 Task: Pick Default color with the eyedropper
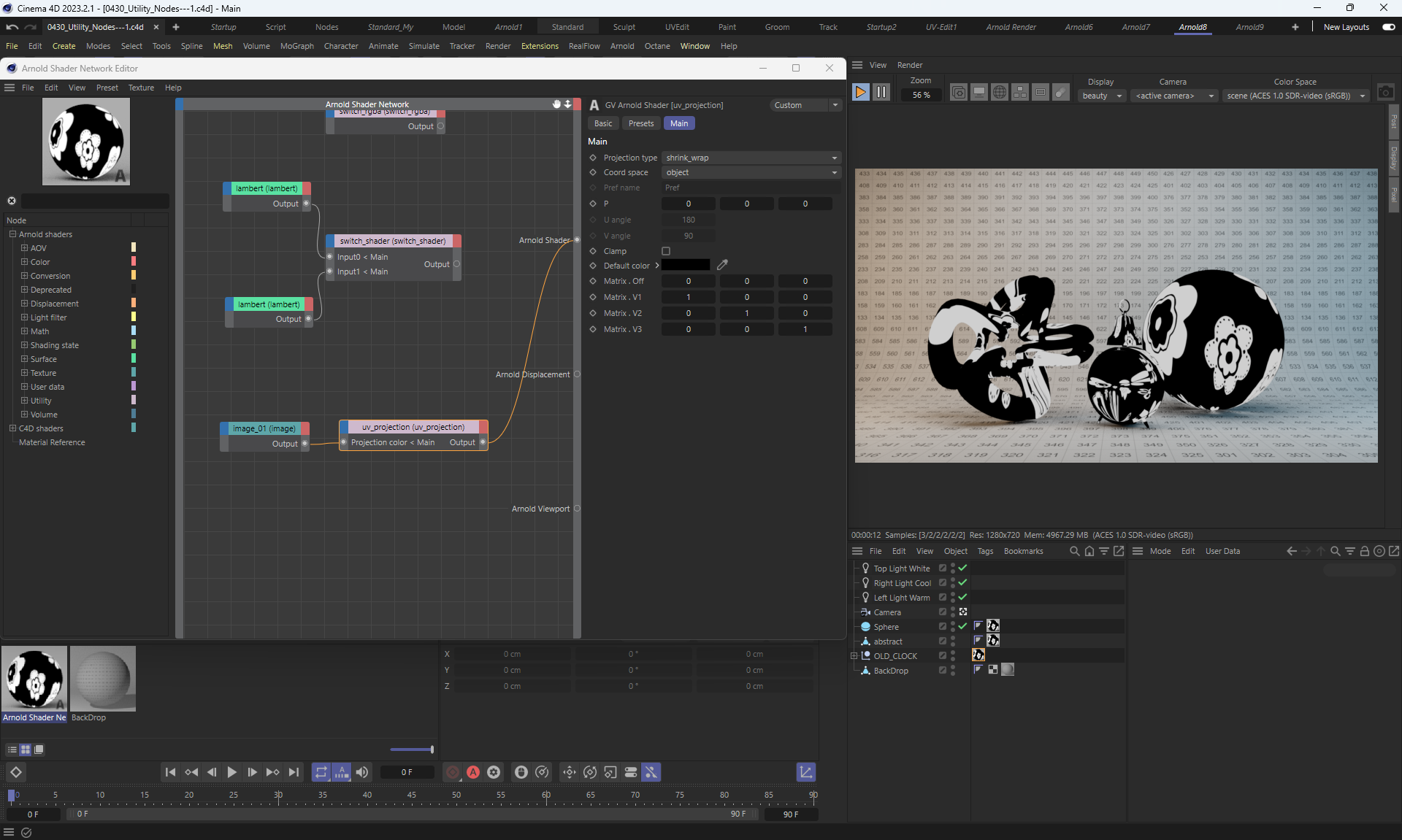point(722,265)
